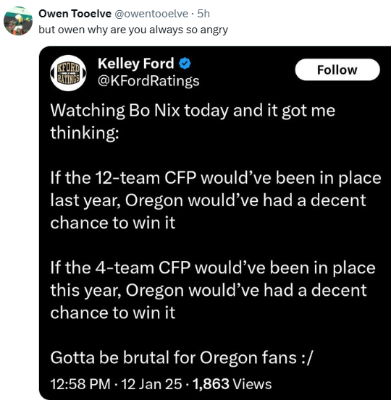Image resolution: width=391 pixels, height=400 pixels.
Task: Open Owen Tooelve's profile avatar
Action: pyautogui.click(x=18, y=21)
